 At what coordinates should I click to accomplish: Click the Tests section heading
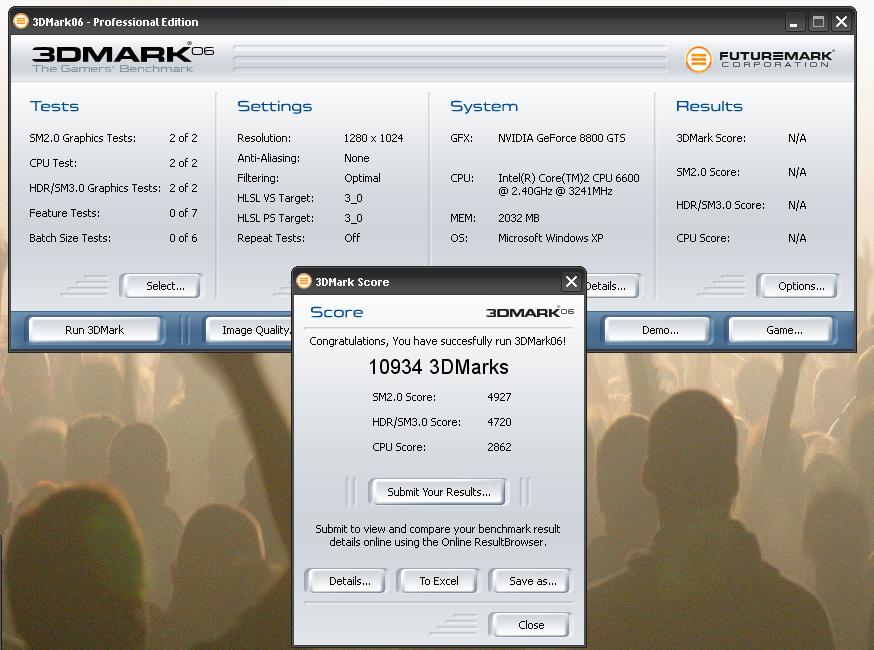pos(54,106)
